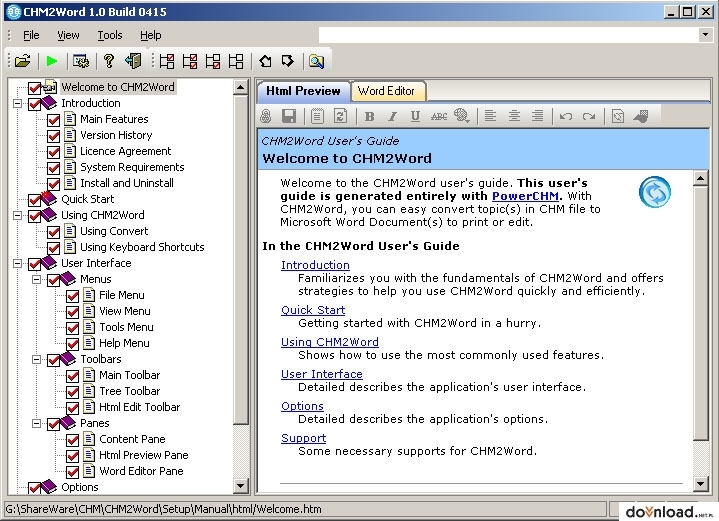719x521 pixels.
Task: Open the Introduction link in preview
Action: pos(315,265)
